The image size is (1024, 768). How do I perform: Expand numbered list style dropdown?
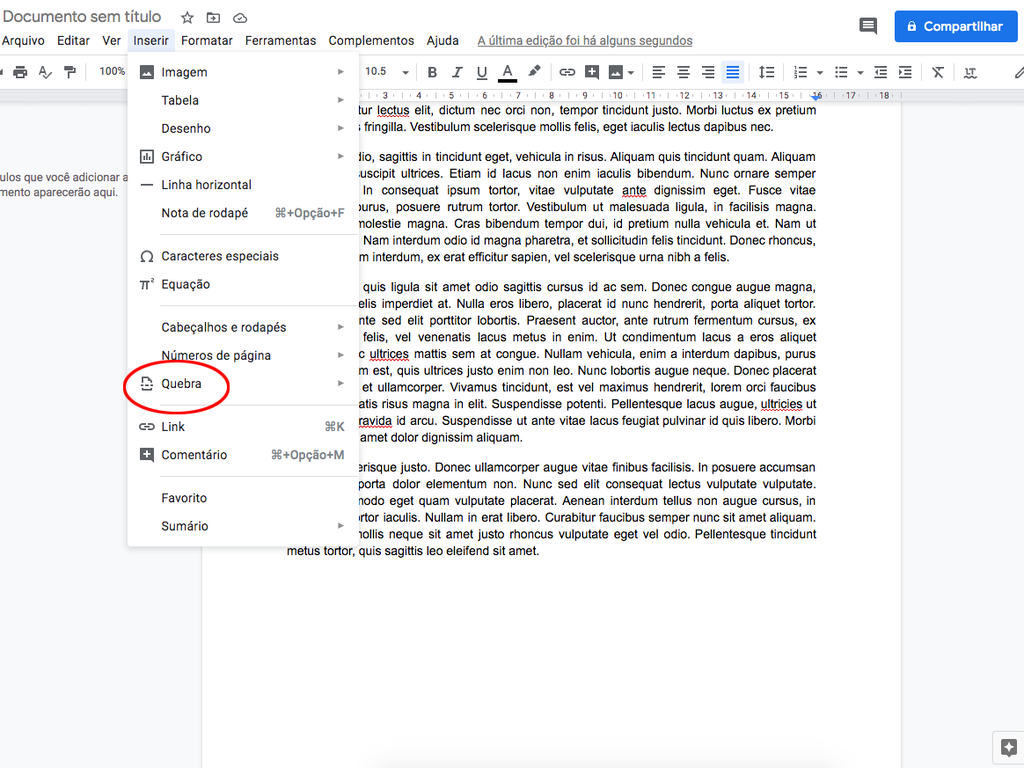coord(820,72)
